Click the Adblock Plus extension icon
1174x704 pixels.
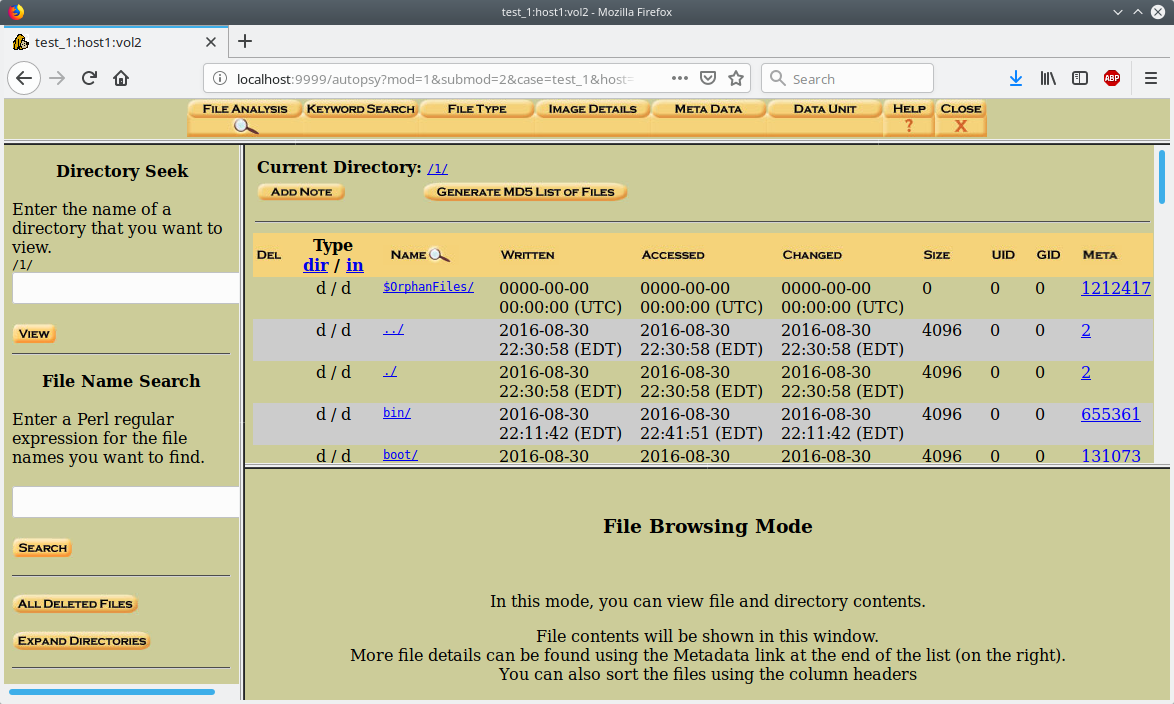click(1111, 79)
